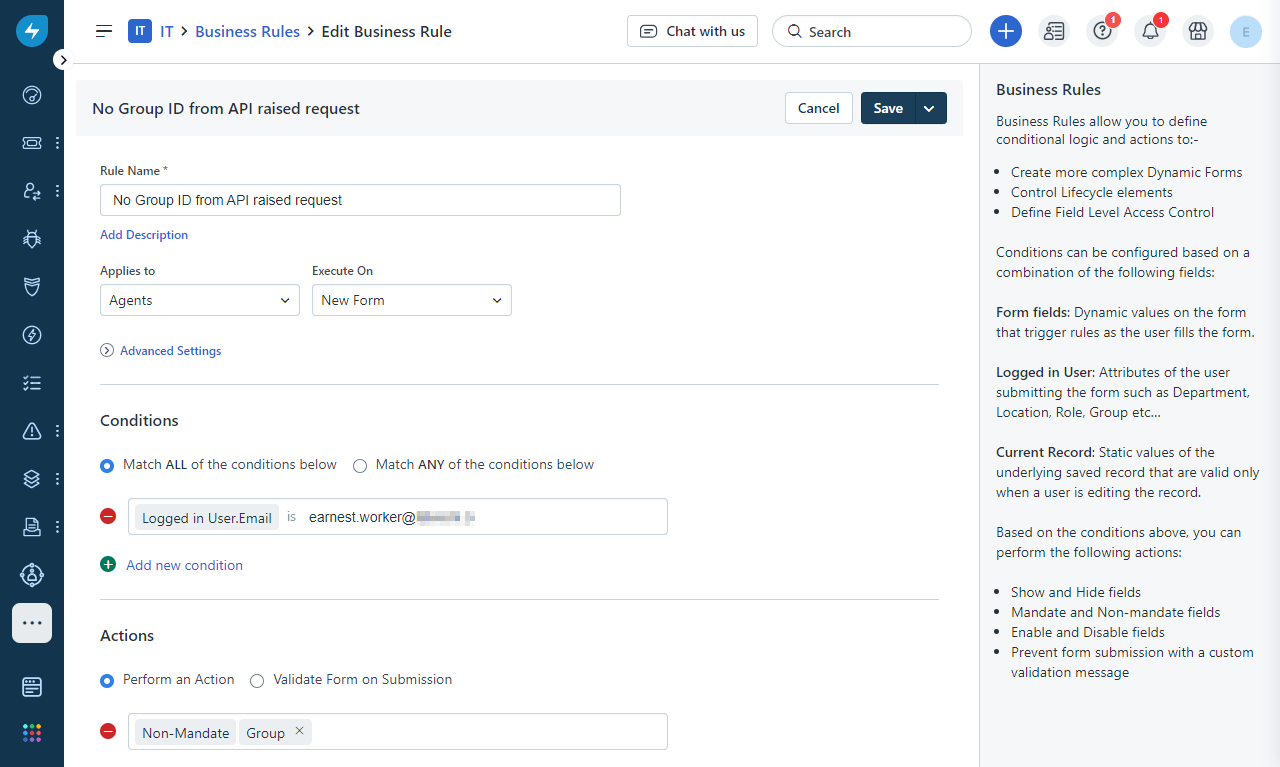Click the Actions section heading
This screenshot has height=767, width=1280.
[x=127, y=635]
